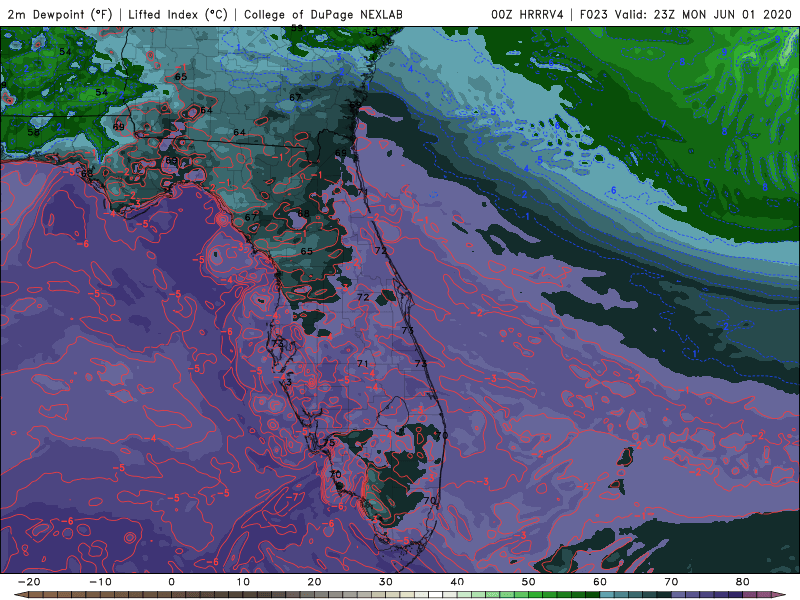
Task: Click the '80' color bar label
Action: coord(743,582)
